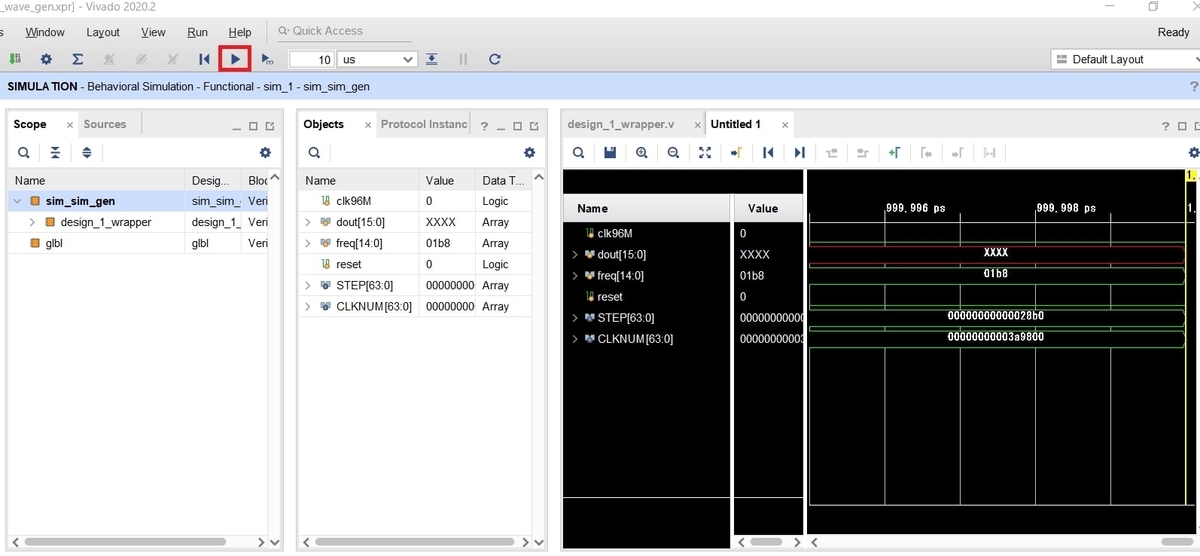Switch to the design_1_wrapper.v tab
Image resolution: width=1200 pixels, height=556 pixels.
(x=620, y=124)
